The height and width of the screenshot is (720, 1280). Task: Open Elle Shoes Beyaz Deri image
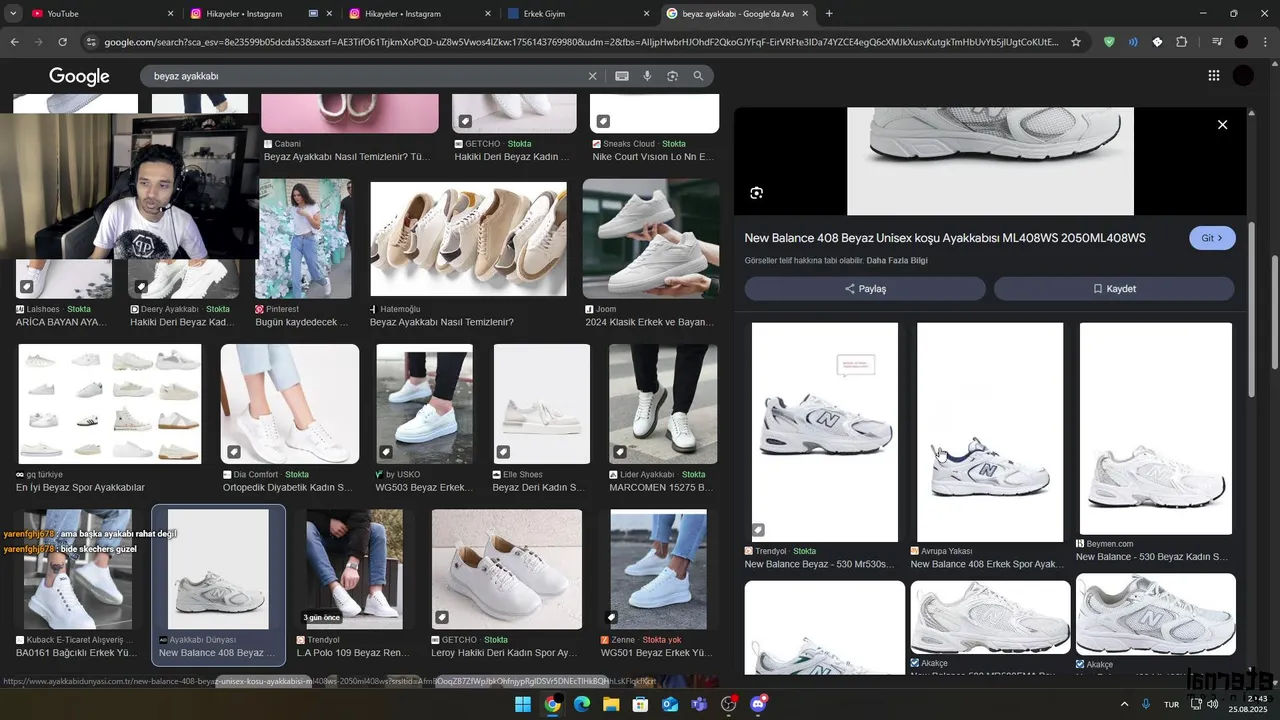[x=541, y=404]
